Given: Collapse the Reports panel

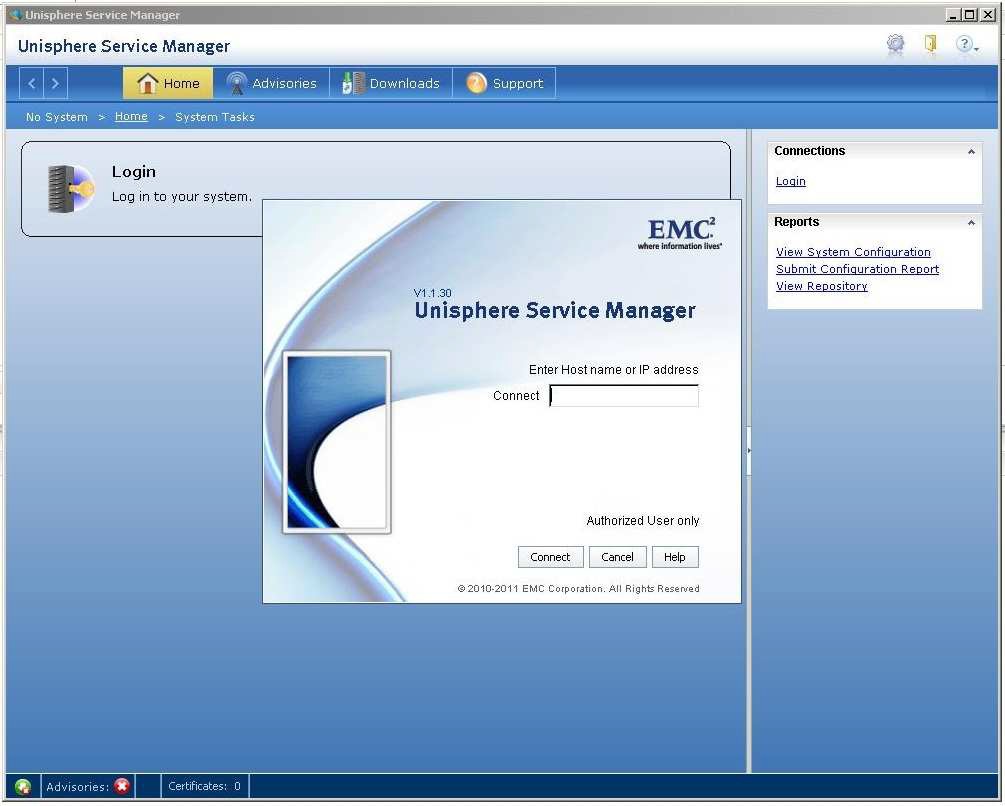Looking at the screenshot, I should (971, 223).
